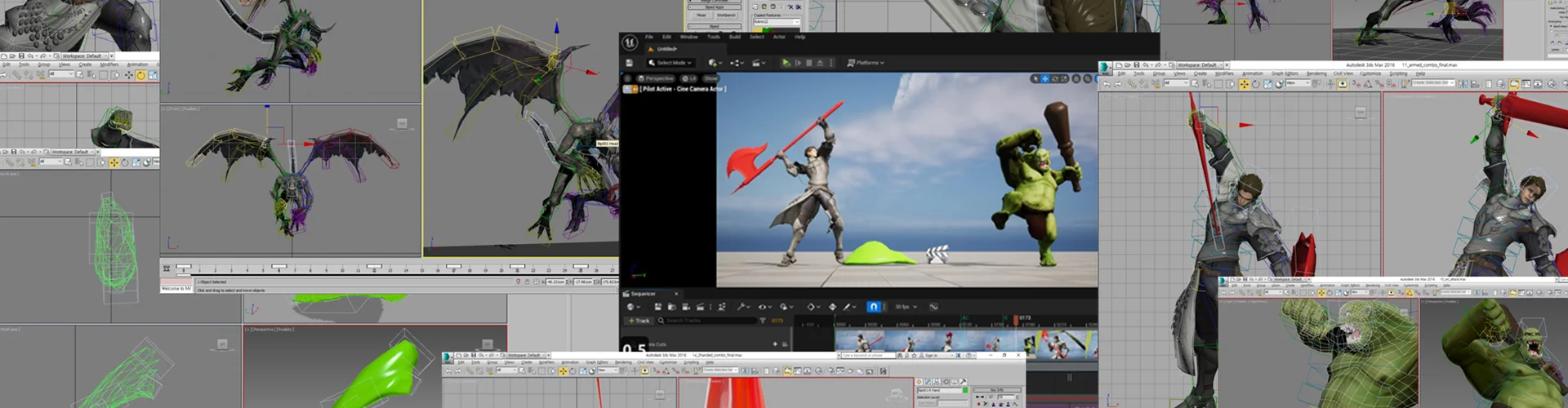Toggle selection lock in left 3ds Max status bar
This screenshot has height=408, width=1568.
527,282
